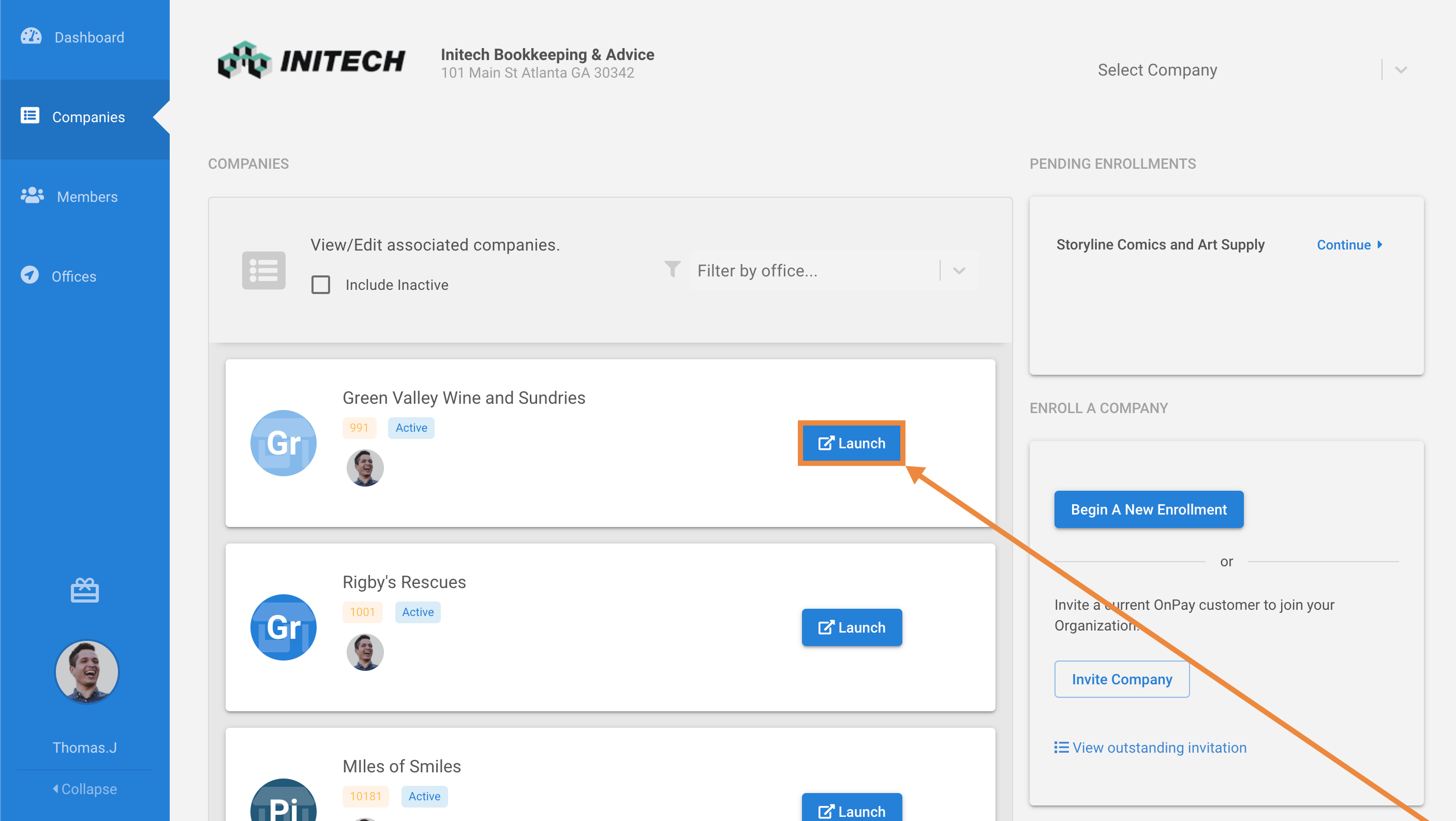The image size is (1456, 821).
Task: Click Active badge on Miles of Smiles
Action: point(424,797)
